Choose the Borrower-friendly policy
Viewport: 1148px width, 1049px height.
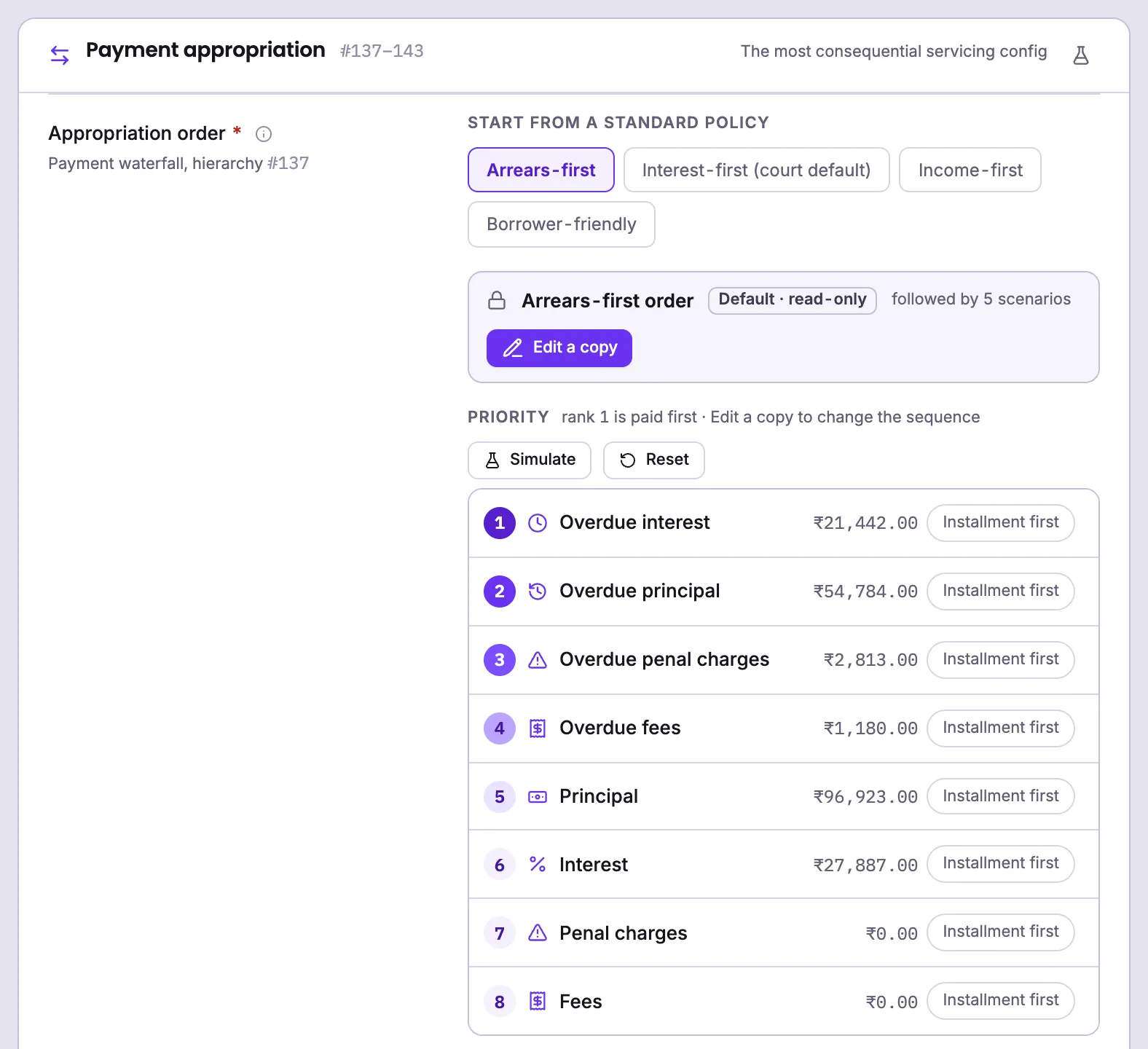pos(562,224)
